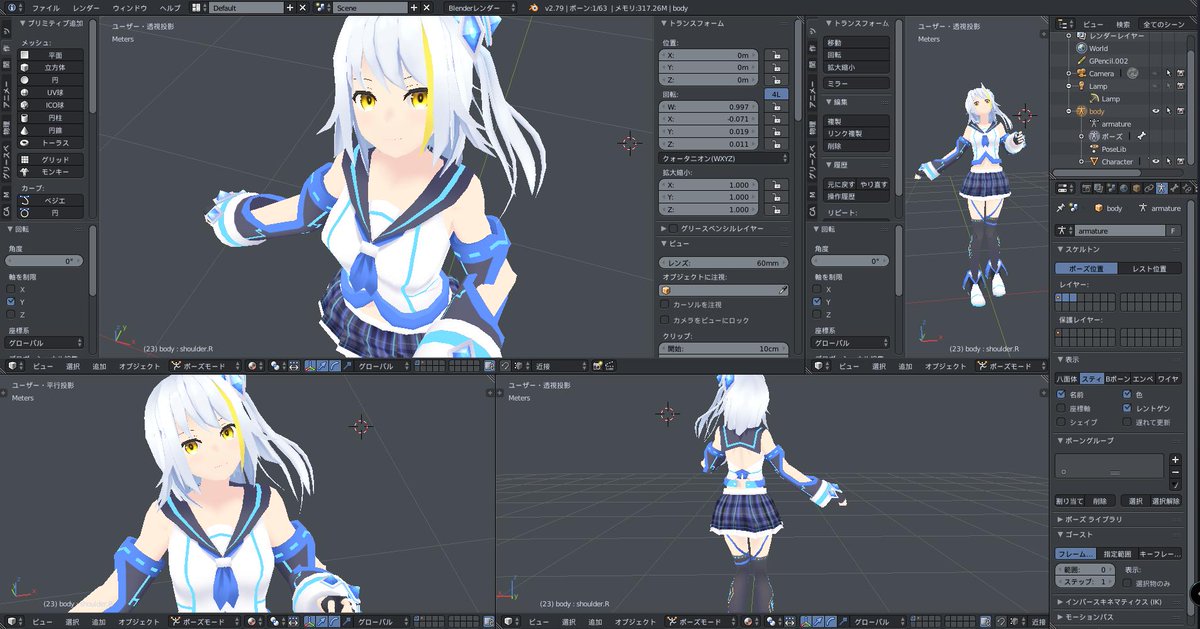Screen dimensions: 1200x629
Task: Toggle Character visibility eye in outliner
Action: [x=1156, y=161]
